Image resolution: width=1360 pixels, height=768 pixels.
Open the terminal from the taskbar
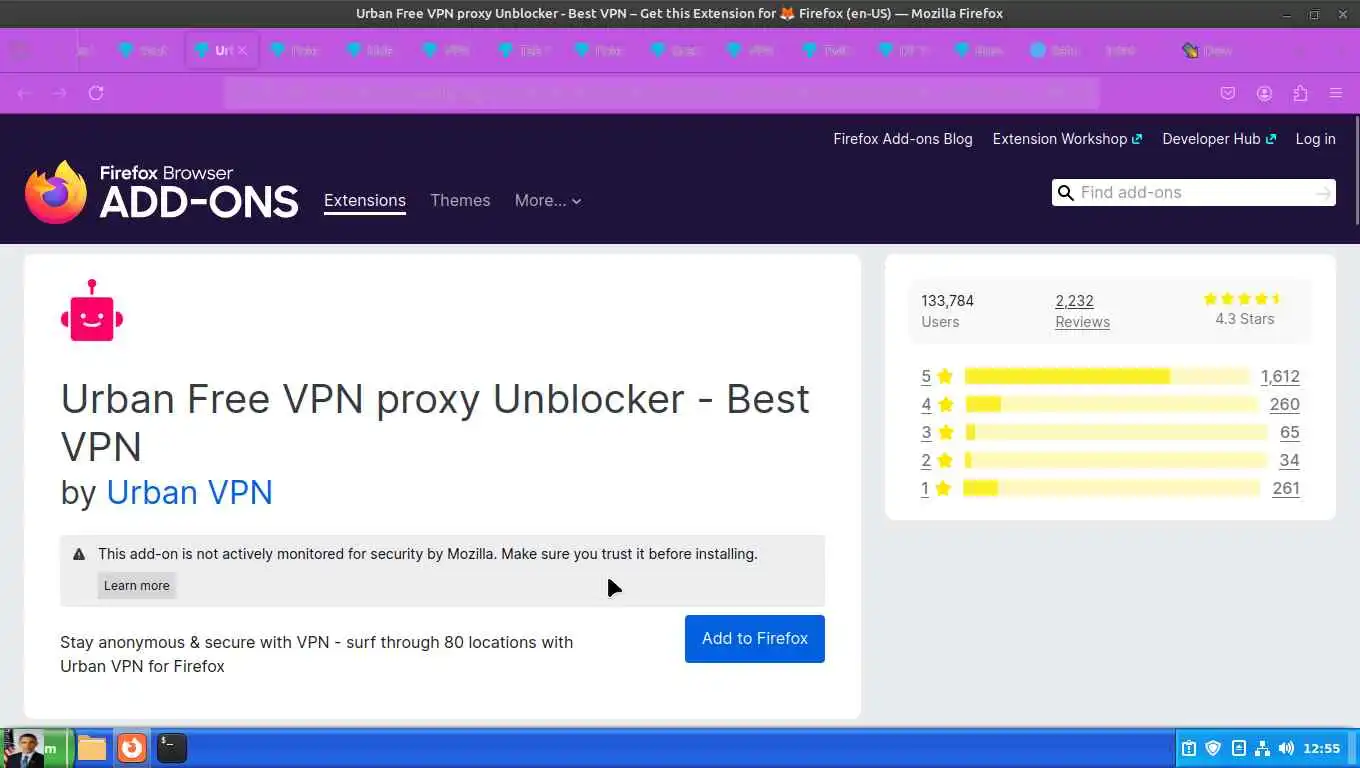pyautogui.click(x=172, y=748)
